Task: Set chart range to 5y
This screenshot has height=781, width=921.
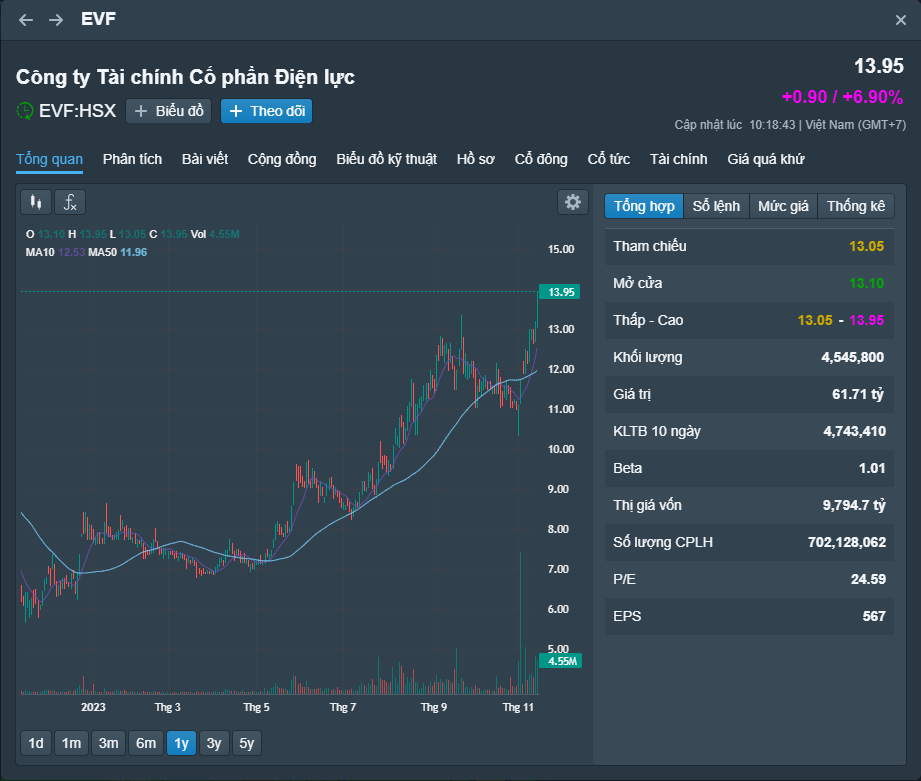Action: [247, 743]
